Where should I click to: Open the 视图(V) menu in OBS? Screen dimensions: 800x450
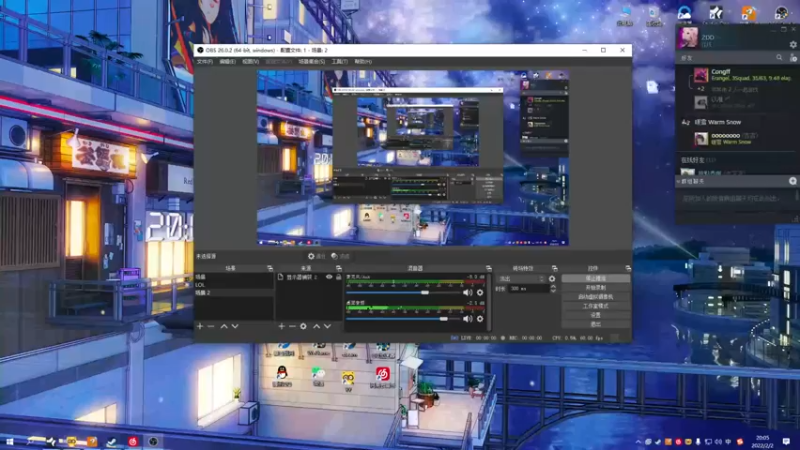coord(251,62)
